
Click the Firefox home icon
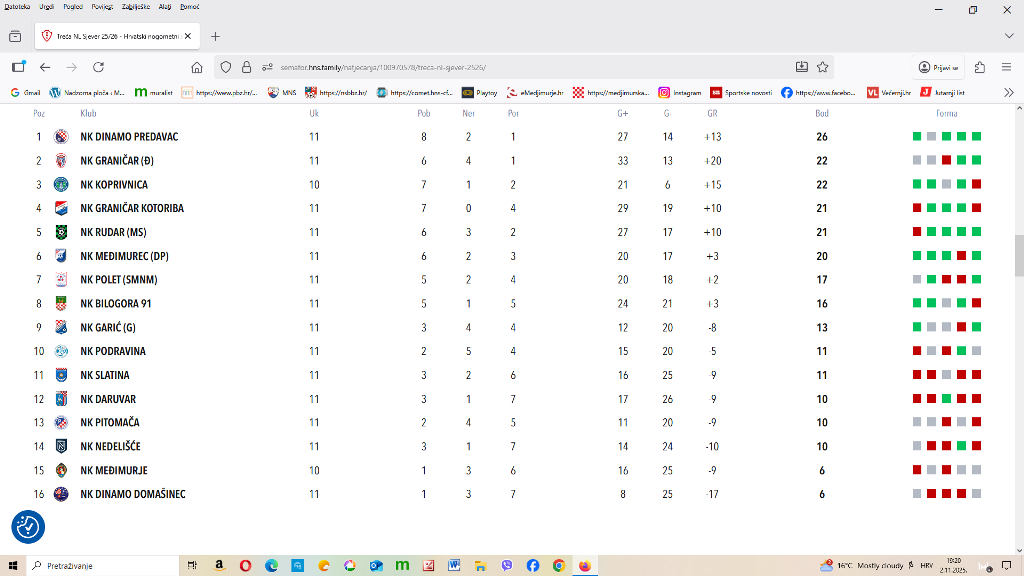[197, 67]
